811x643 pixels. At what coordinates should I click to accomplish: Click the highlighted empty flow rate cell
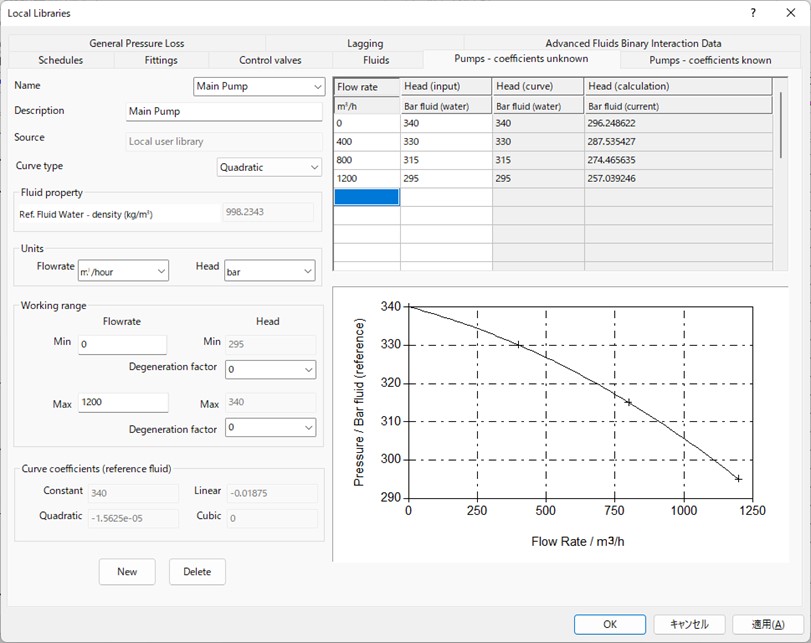367,197
